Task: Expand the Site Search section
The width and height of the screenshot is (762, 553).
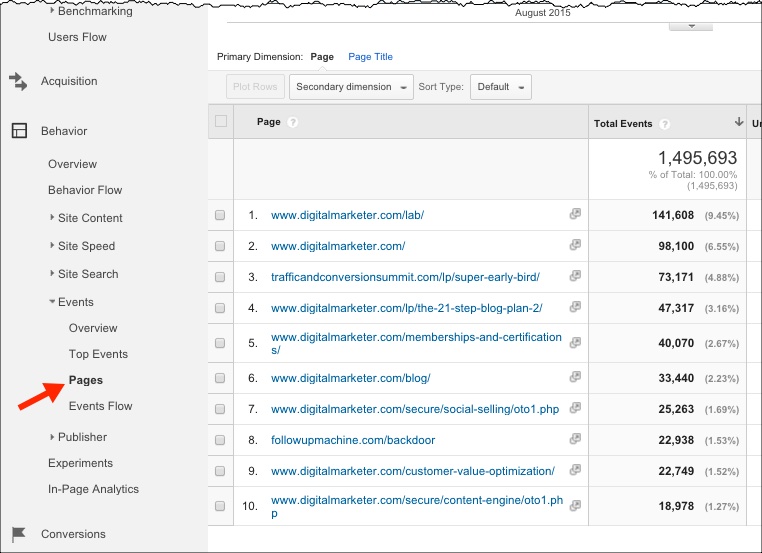Action: [x=52, y=273]
